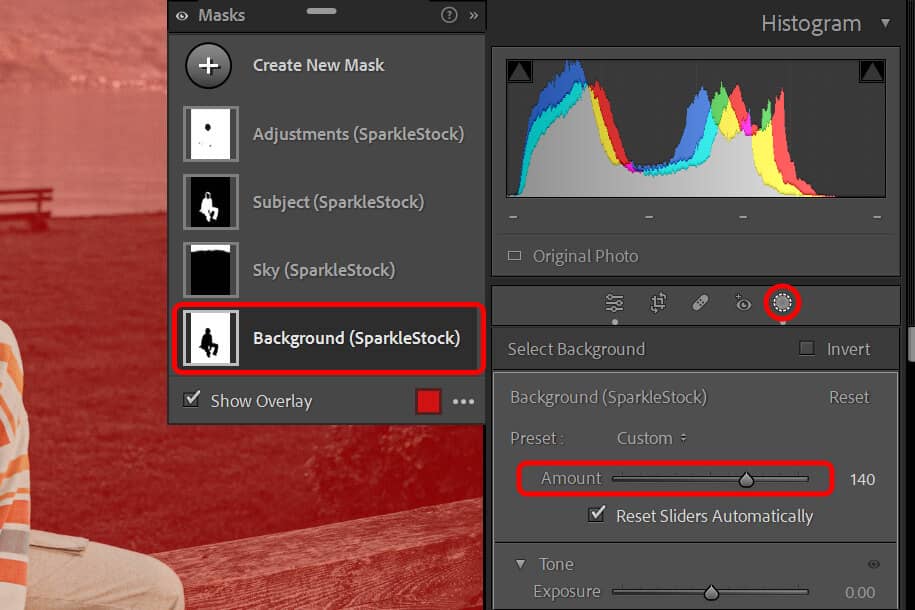915x610 pixels.
Task: Click the Create New Mask plus button
Action: [x=208, y=65]
